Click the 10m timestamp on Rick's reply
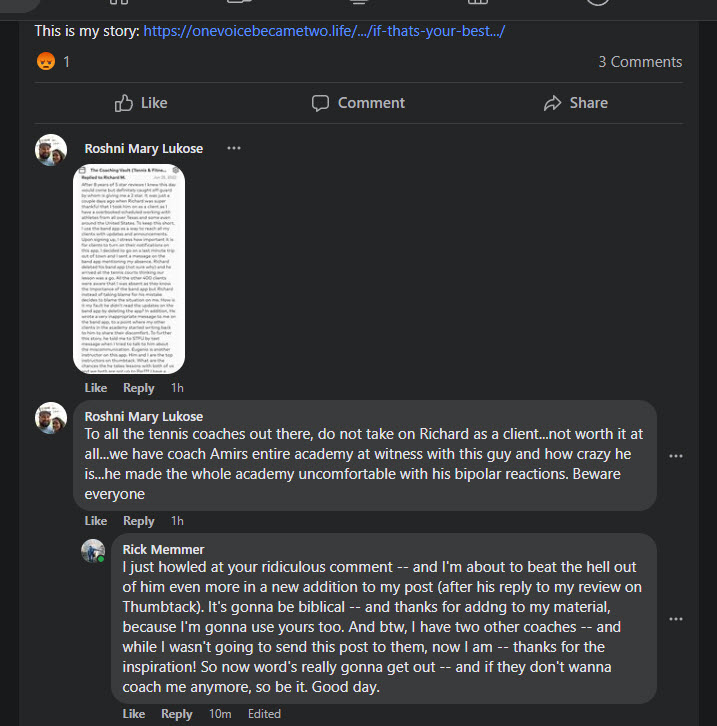717x726 pixels. 221,714
